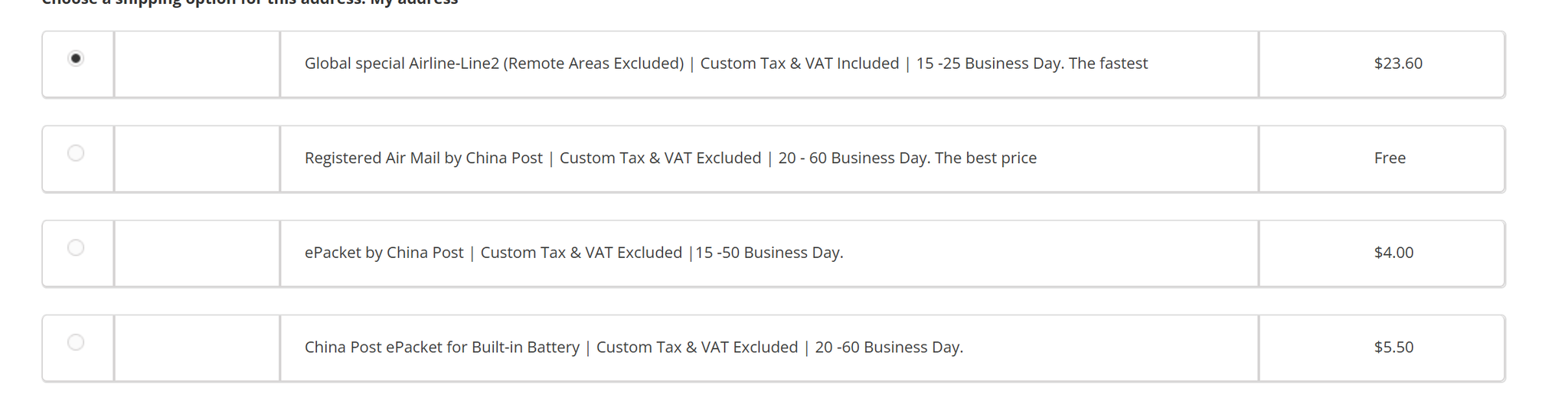Select the Global special Airline-Line2 radio button

pyautogui.click(x=76, y=59)
